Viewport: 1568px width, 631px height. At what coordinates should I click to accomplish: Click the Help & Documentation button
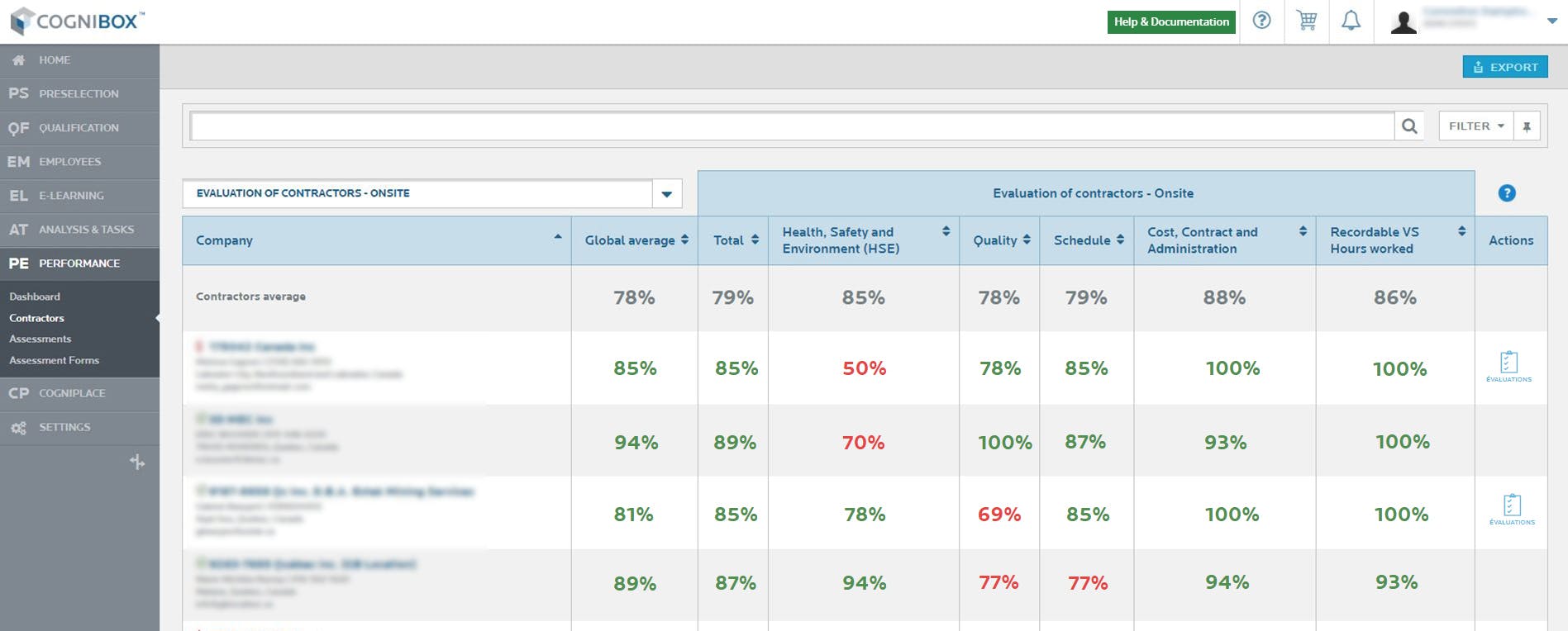click(1171, 22)
